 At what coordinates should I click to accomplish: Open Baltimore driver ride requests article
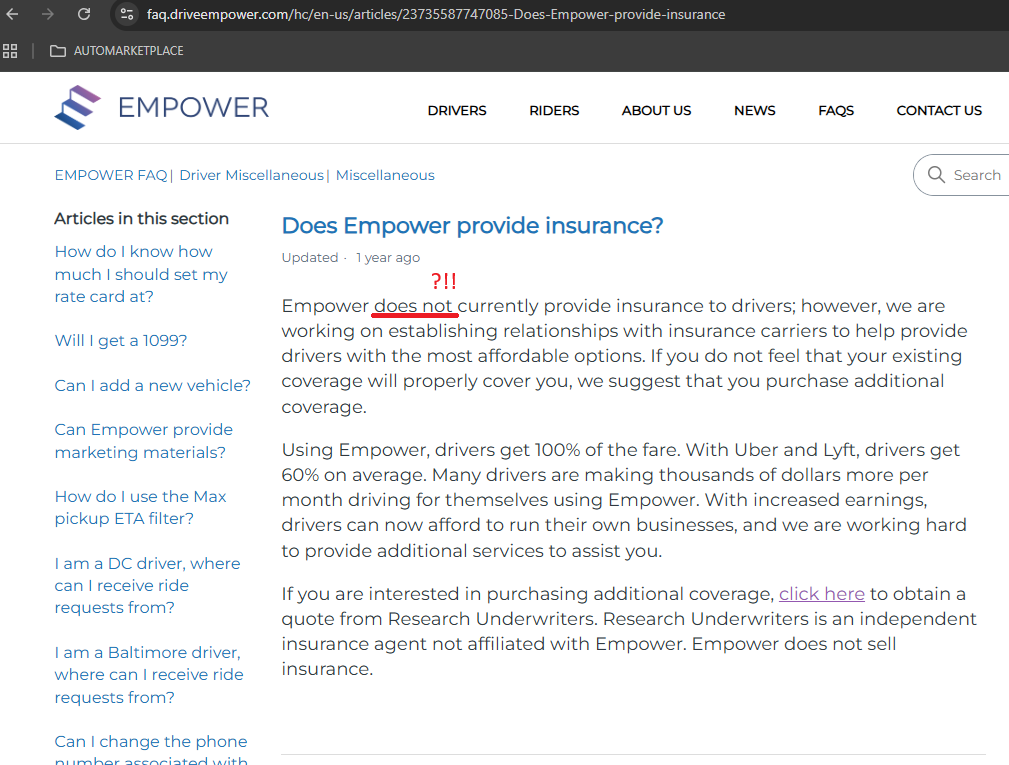point(149,675)
